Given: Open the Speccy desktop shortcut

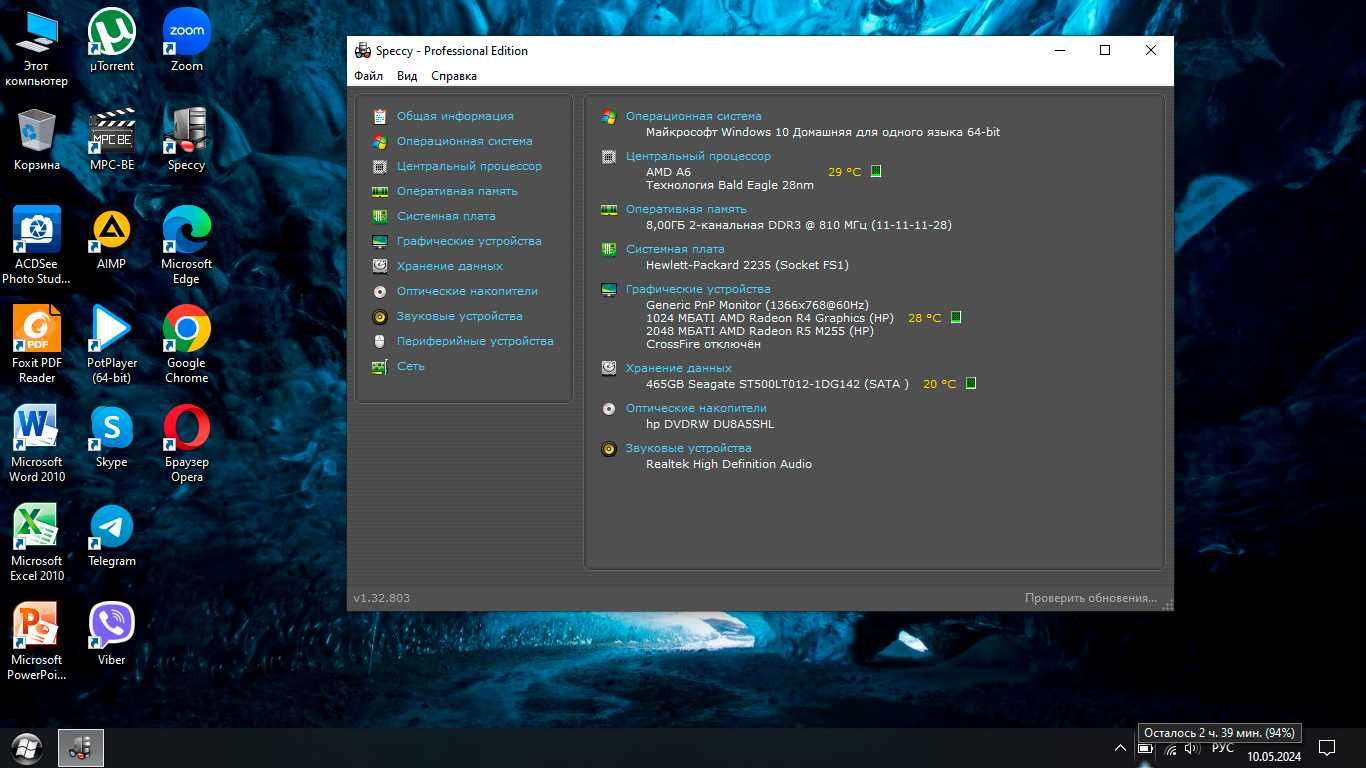Looking at the screenshot, I should (186, 139).
